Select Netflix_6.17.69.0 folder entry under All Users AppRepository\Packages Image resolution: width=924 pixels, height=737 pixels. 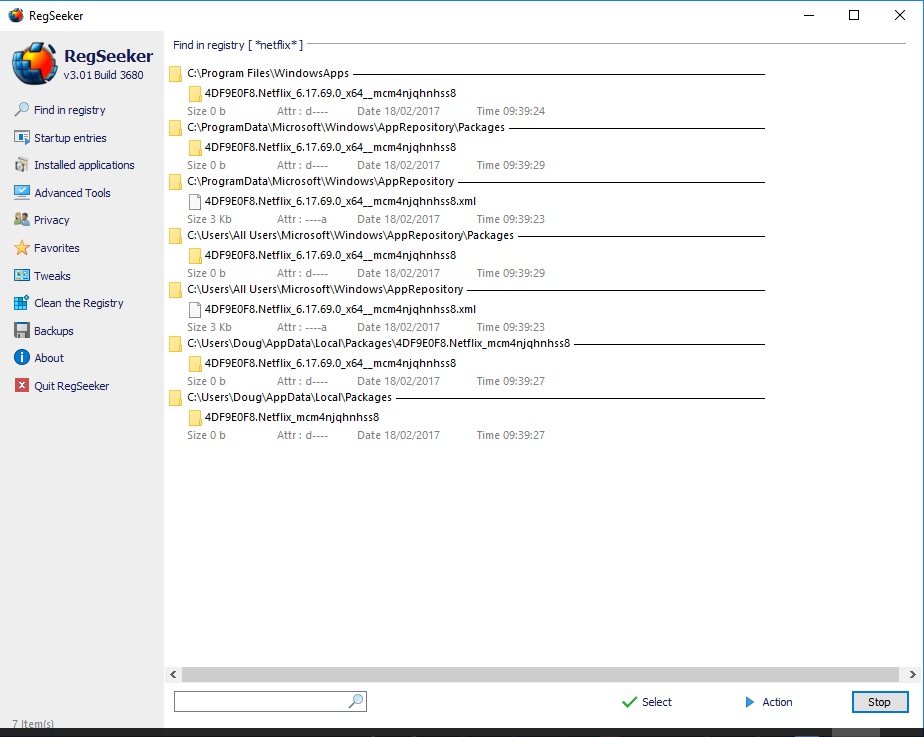[x=330, y=255]
